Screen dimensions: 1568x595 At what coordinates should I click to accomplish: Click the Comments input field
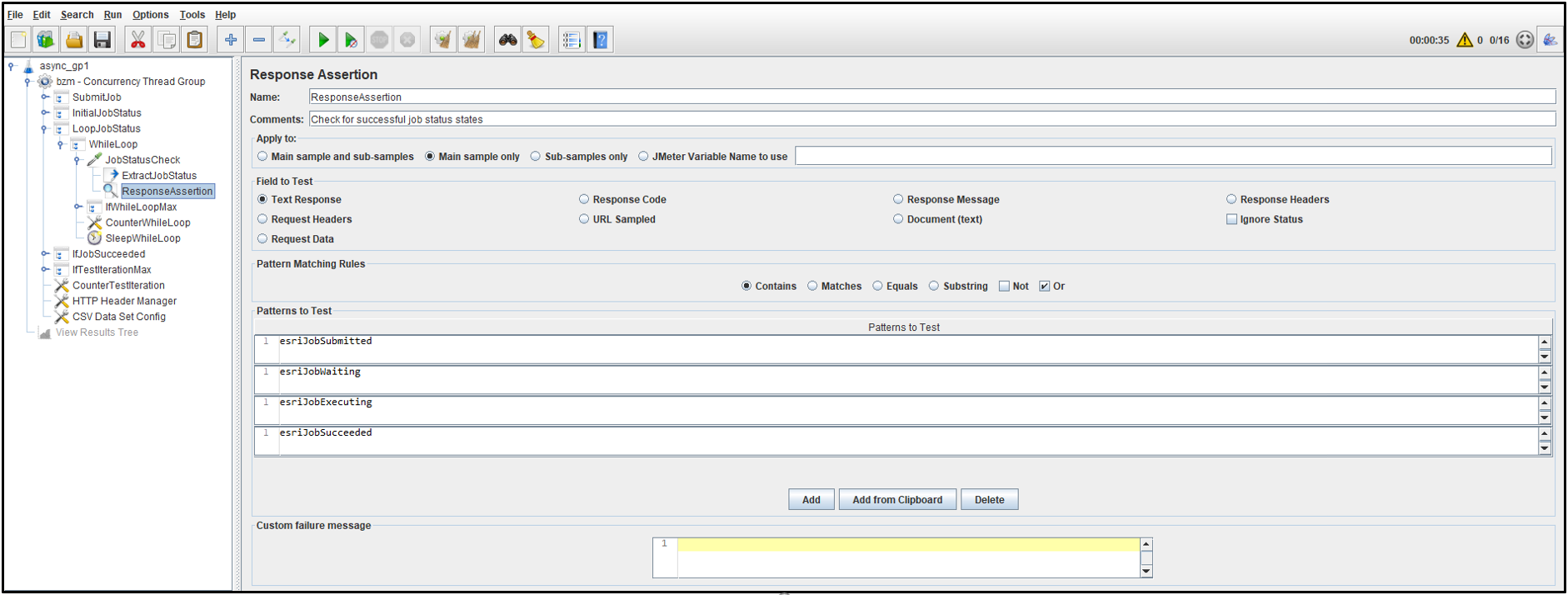coord(931,119)
